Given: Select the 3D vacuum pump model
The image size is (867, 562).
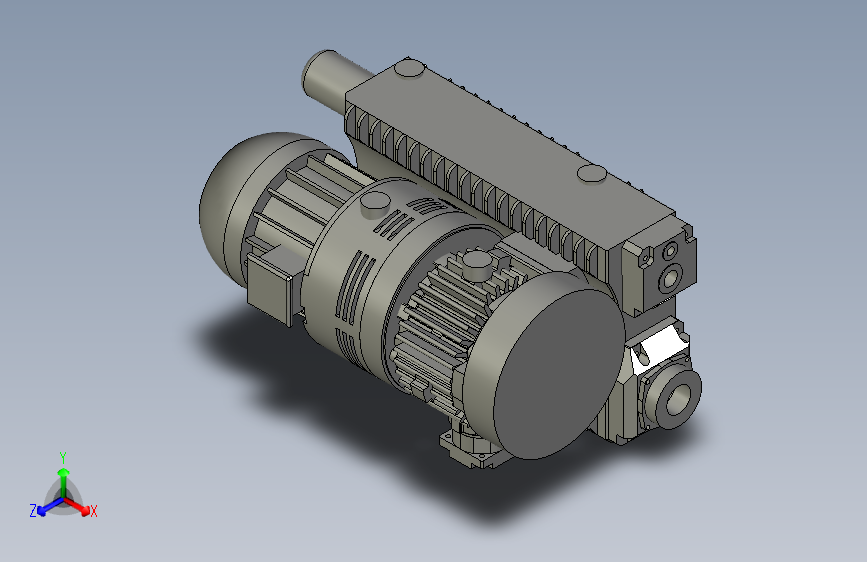Looking at the screenshot, I should 451,260.
